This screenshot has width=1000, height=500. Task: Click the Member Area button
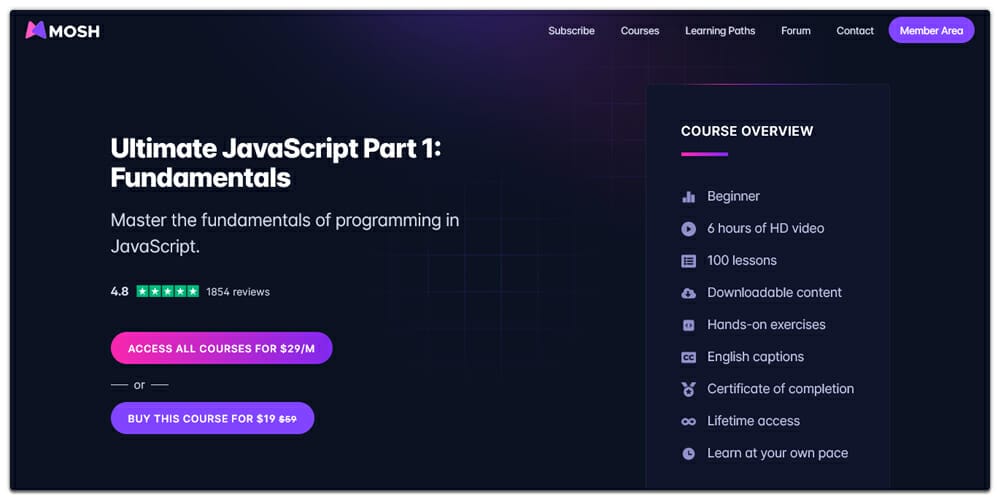[x=931, y=30]
